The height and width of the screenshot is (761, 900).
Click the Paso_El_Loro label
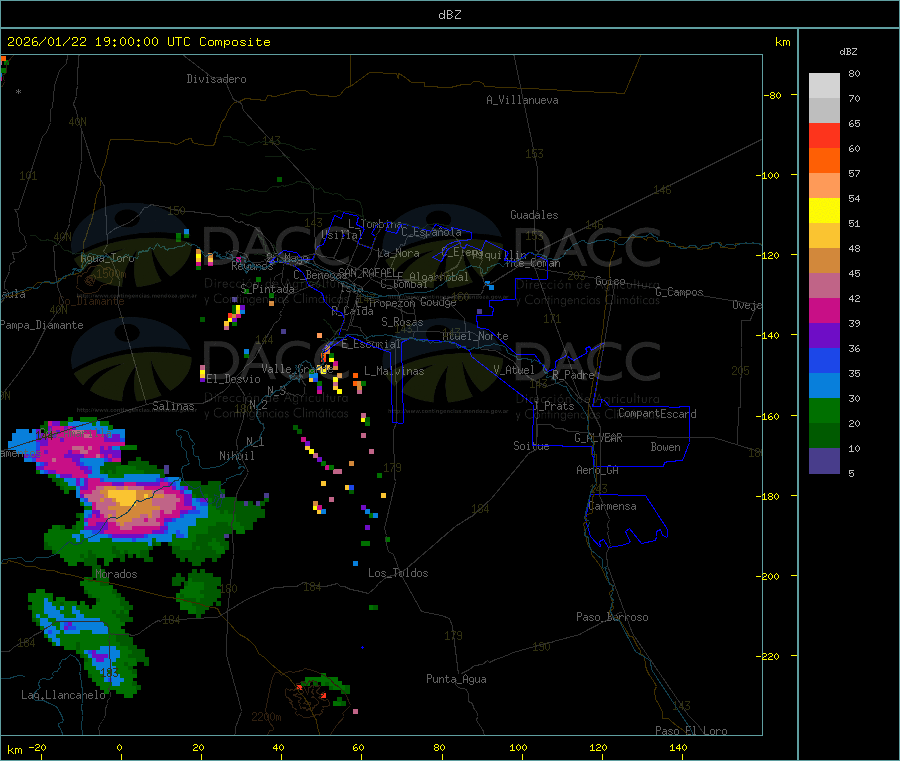(692, 731)
